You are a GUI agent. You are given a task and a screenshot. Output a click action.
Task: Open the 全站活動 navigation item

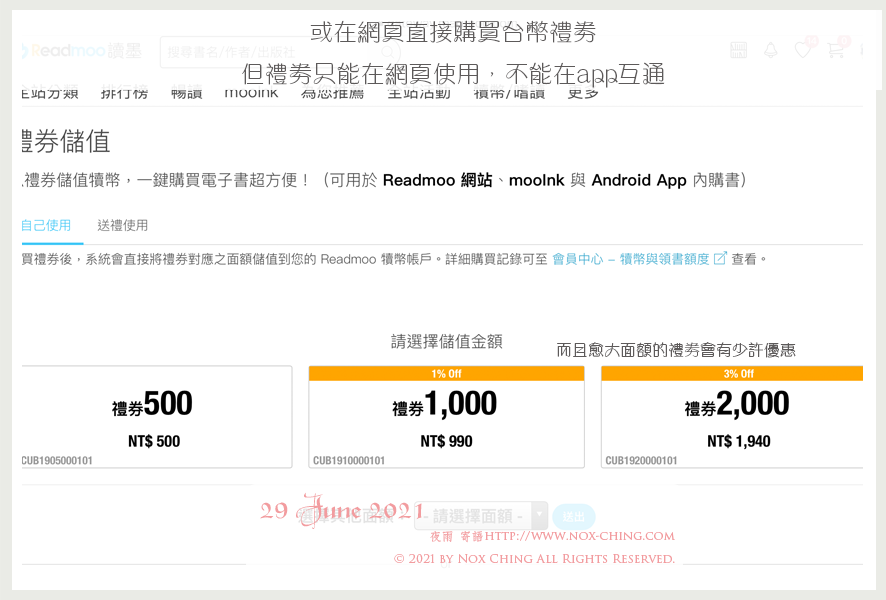pyautogui.click(x=419, y=93)
